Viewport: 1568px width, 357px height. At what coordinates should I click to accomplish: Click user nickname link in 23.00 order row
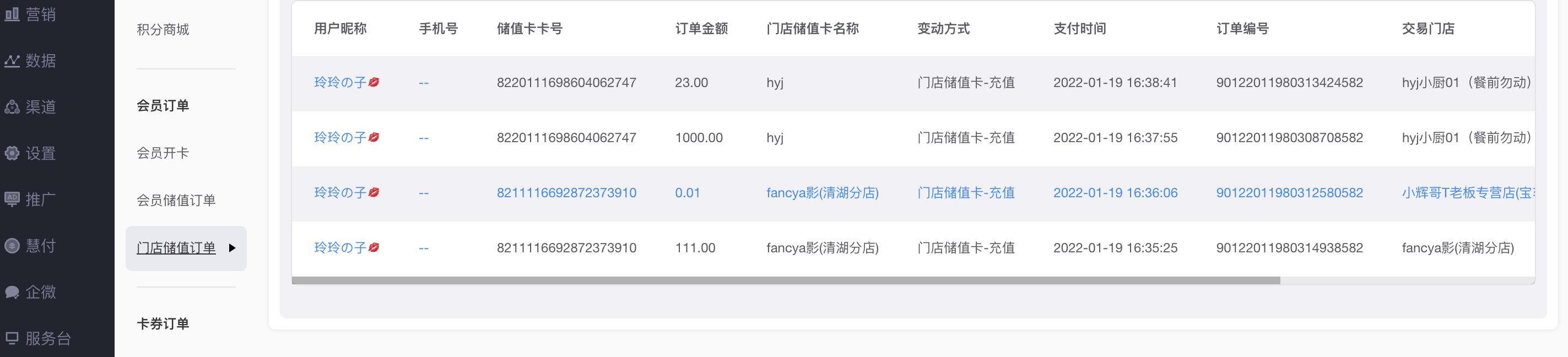[347, 83]
